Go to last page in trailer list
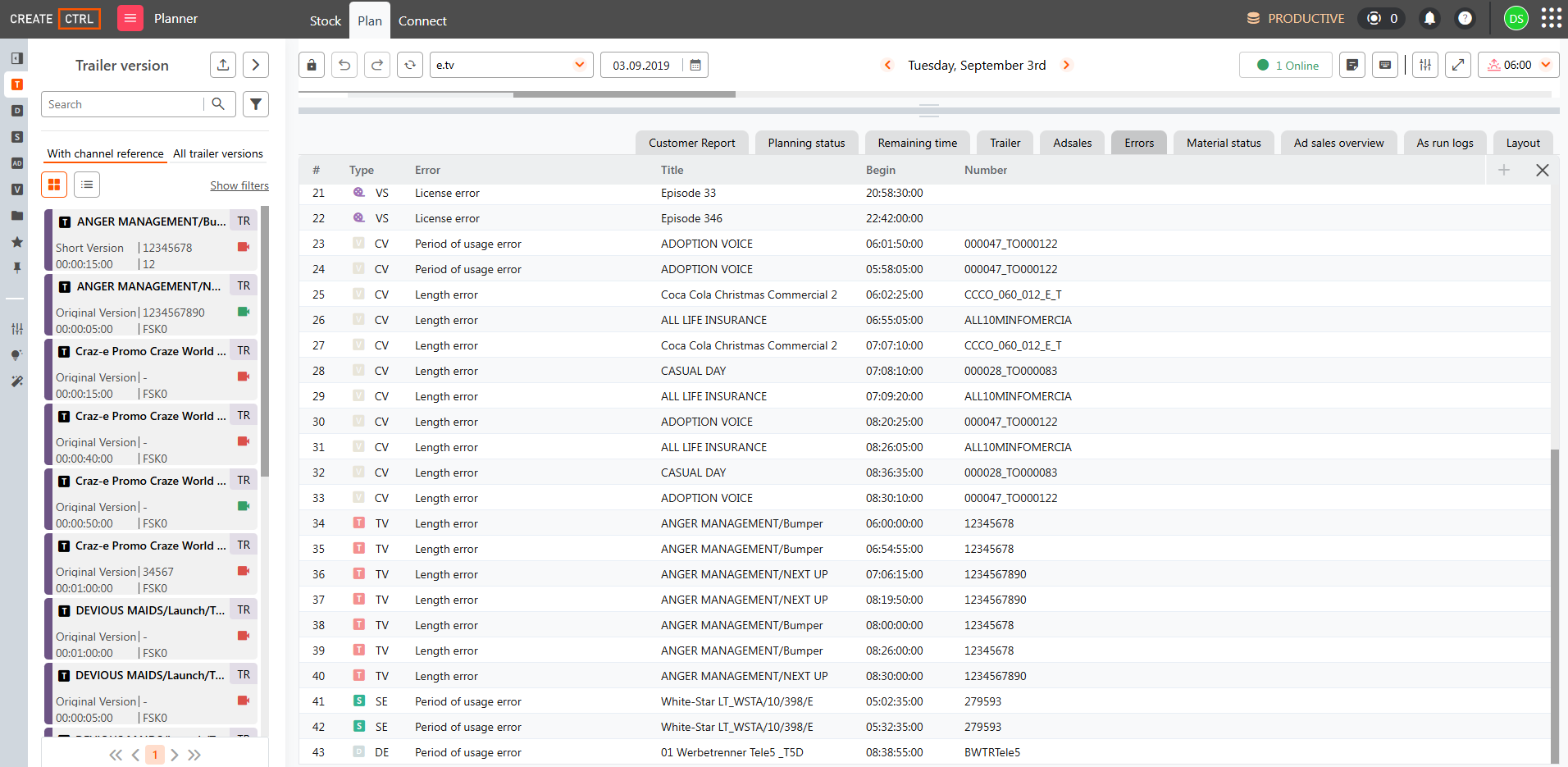Image resolution: width=1568 pixels, height=767 pixels. (194, 755)
